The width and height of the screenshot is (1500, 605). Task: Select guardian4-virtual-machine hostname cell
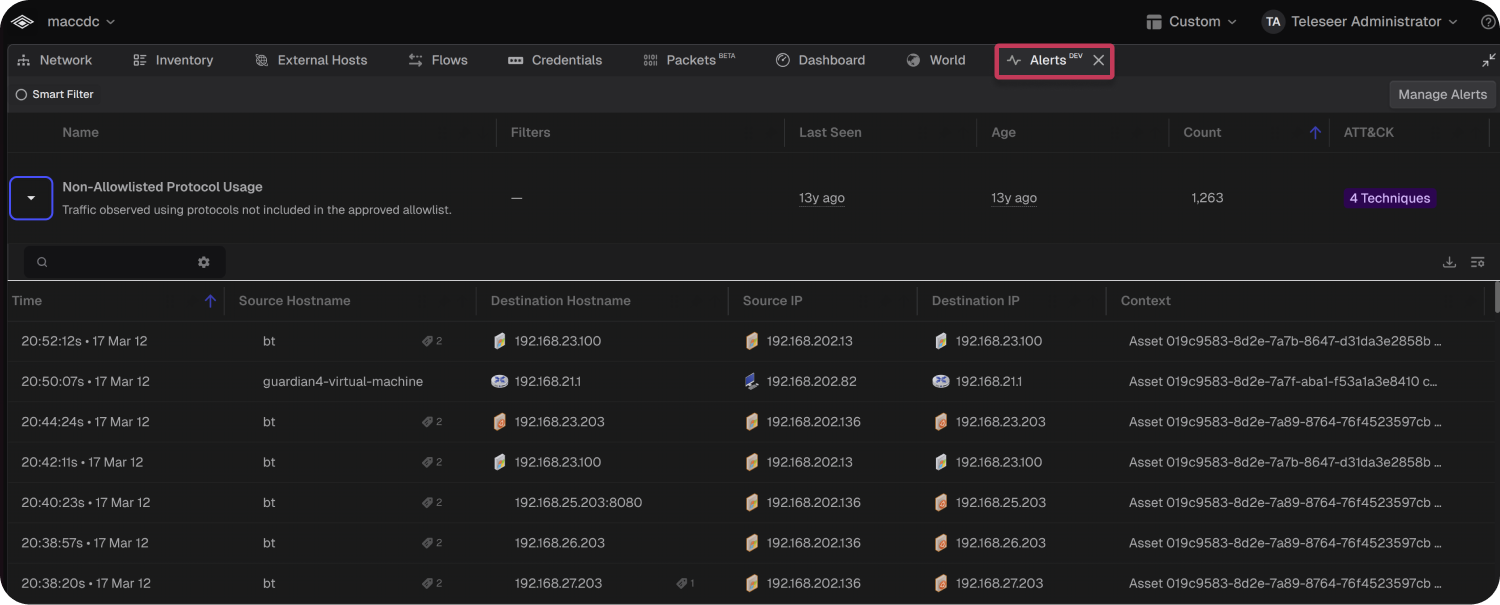click(343, 381)
